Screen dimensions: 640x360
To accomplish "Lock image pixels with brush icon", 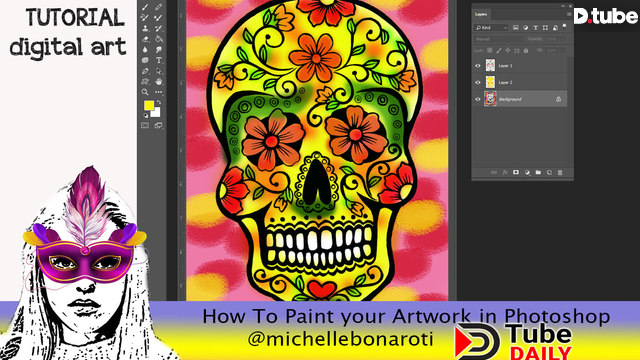I will point(499,51).
